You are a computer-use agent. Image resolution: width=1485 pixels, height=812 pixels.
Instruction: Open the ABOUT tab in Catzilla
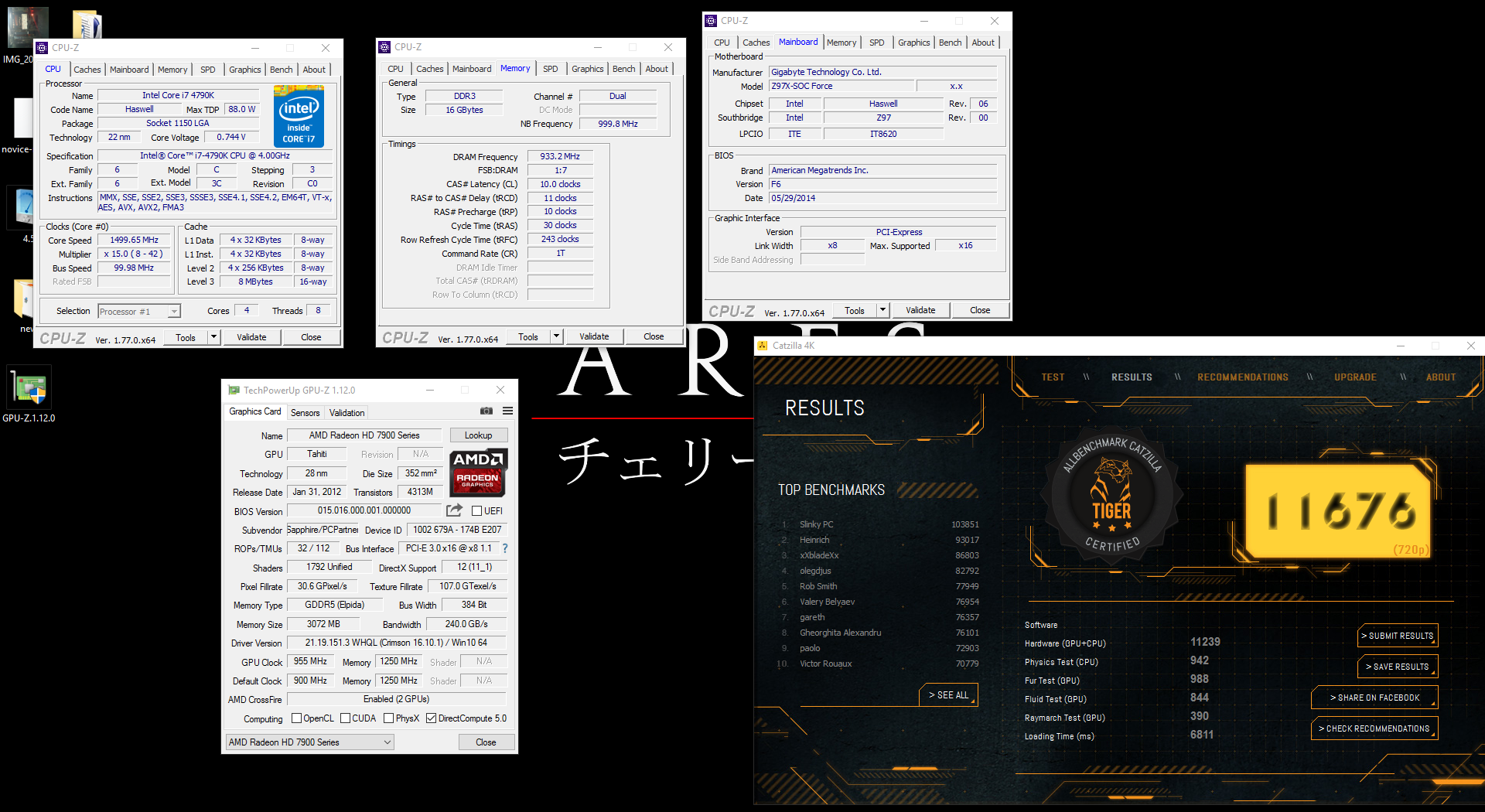click(1441, 377)
